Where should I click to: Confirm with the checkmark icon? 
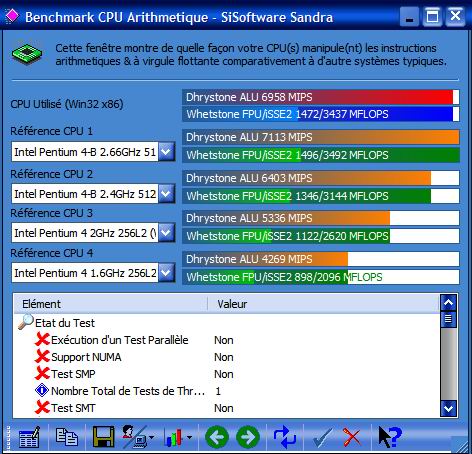[x=322, y=437]
